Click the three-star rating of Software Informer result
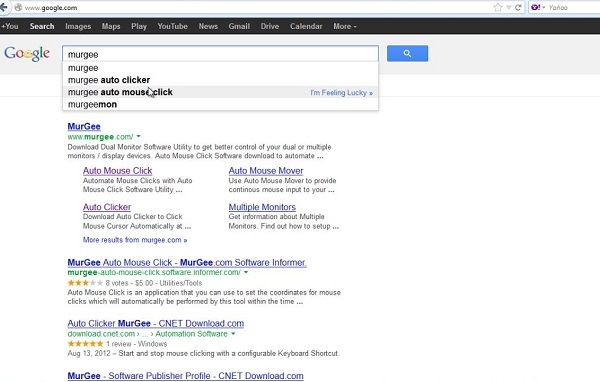600x382 pixels. click(x=85, y=283)
